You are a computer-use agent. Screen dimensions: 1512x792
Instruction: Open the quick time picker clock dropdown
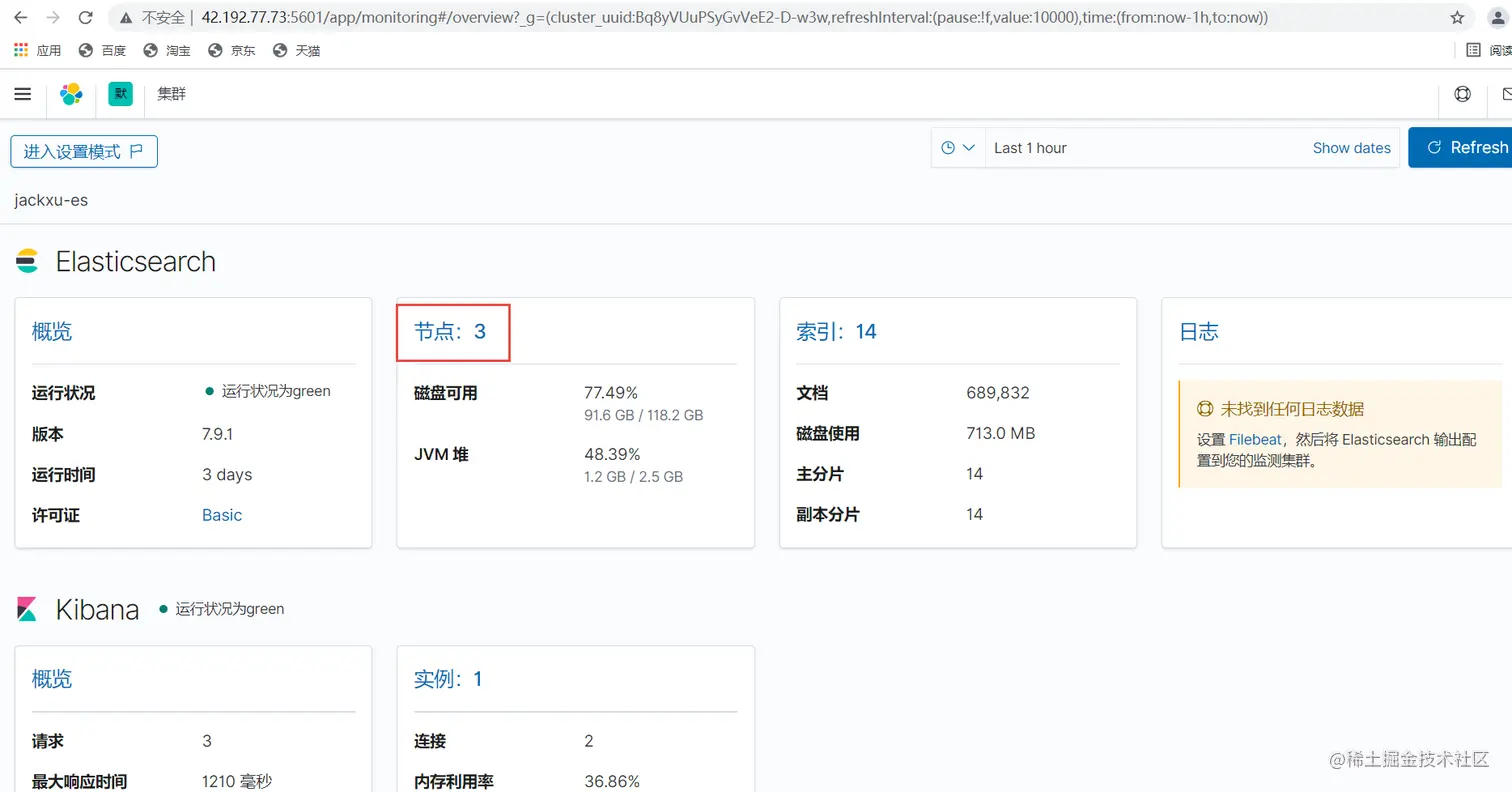click(958, 148)
